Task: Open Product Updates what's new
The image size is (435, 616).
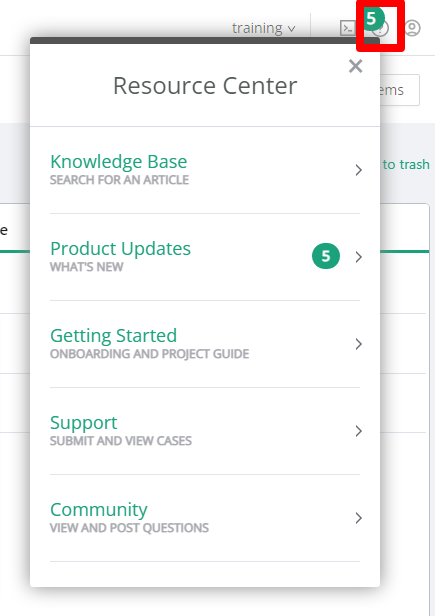Action: (x=205, y=257)
